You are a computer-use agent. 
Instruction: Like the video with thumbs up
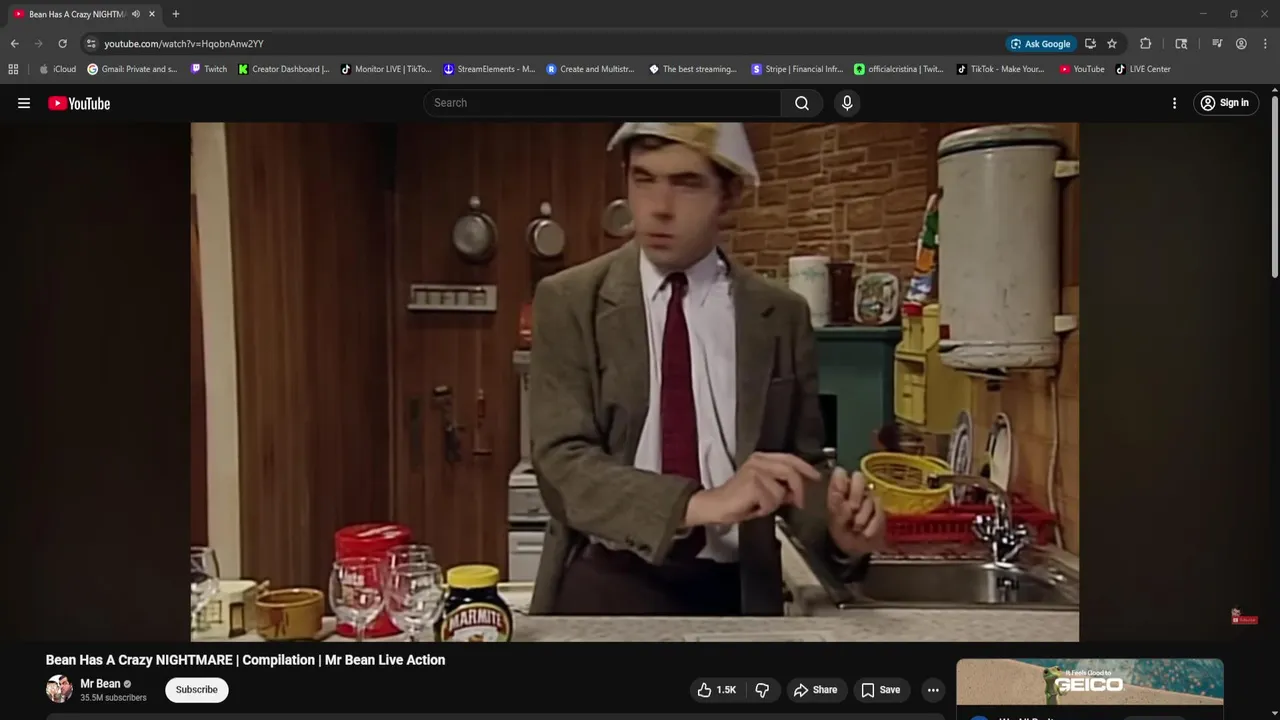point(717,690)
